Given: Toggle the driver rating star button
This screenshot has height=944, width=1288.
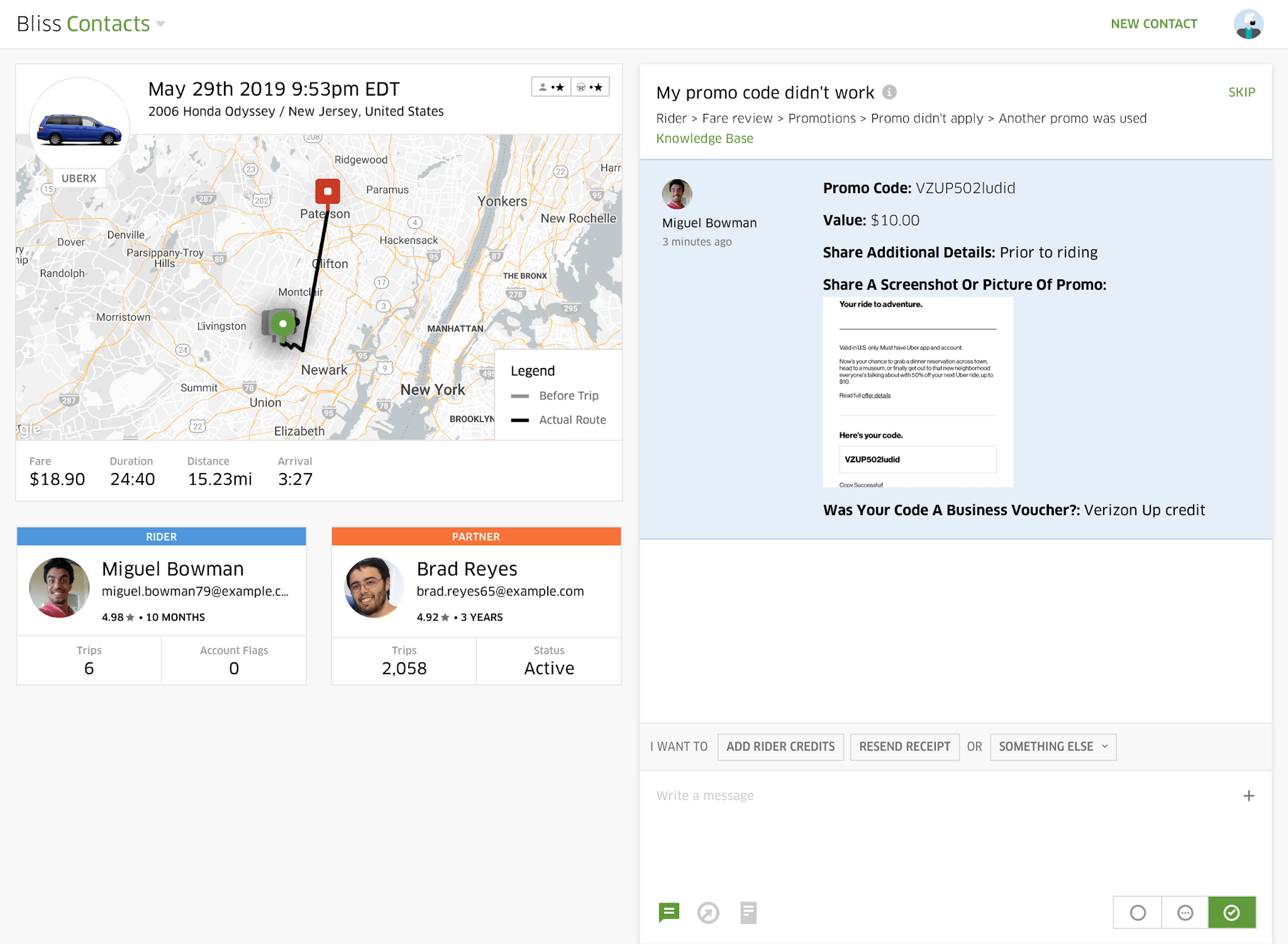Looking at the screenshot, I should [x=590, y=87].
